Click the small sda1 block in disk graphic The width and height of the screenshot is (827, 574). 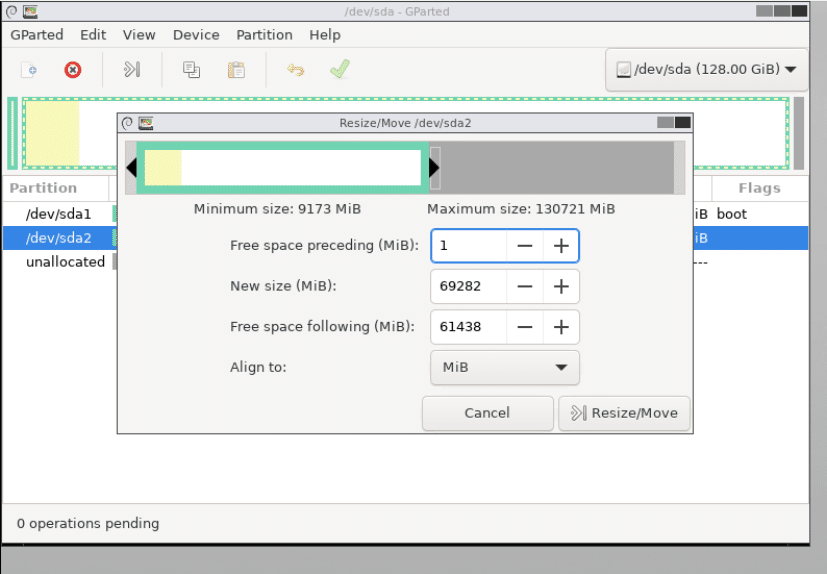13,133
